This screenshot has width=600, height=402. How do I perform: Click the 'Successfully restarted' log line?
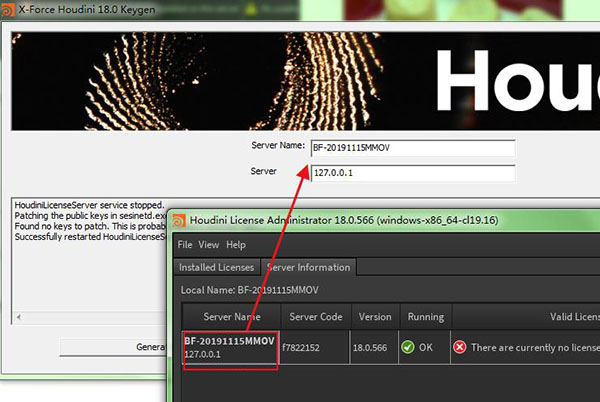pos(90,237)
